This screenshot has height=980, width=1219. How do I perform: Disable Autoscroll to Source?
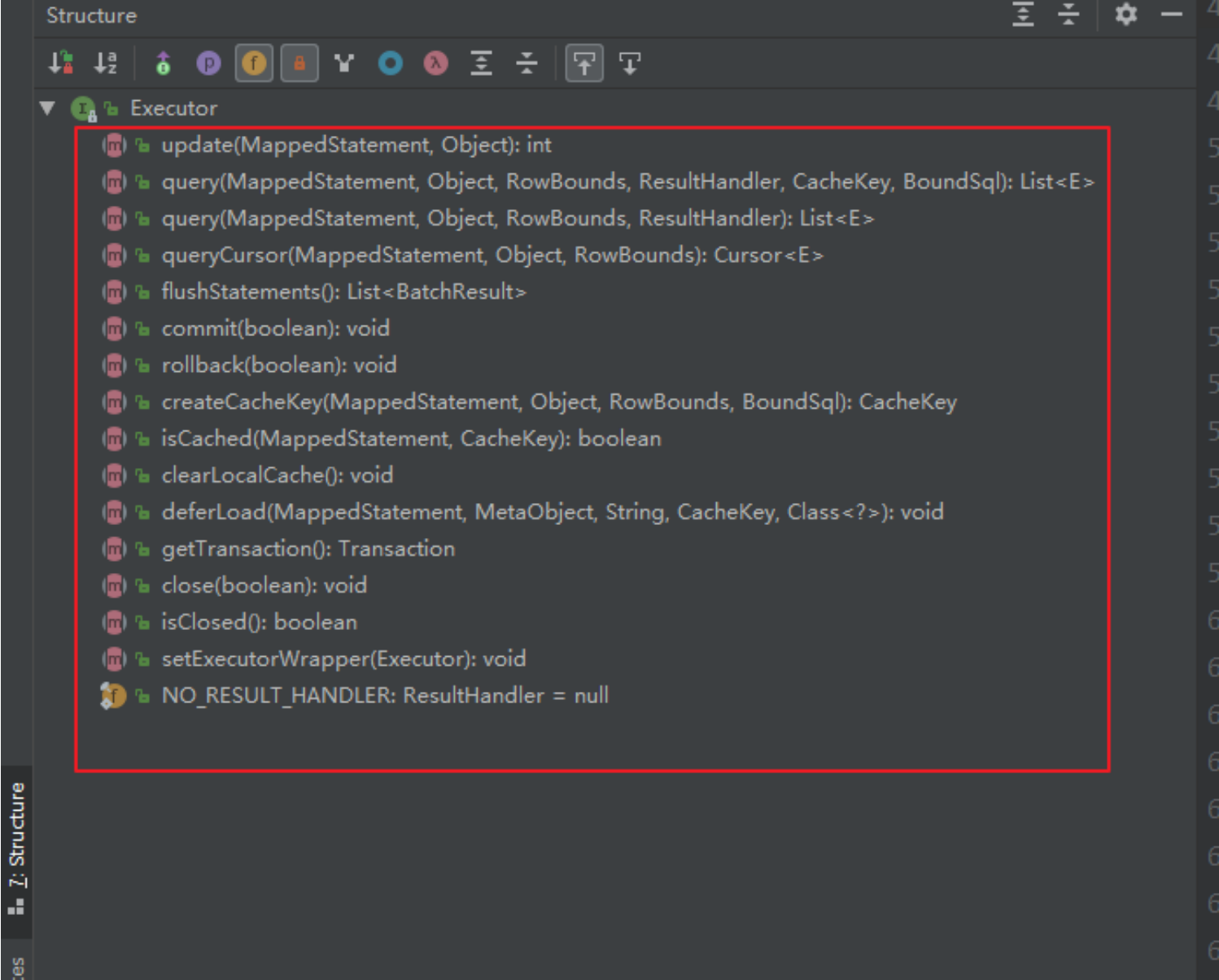coord(584,63)
